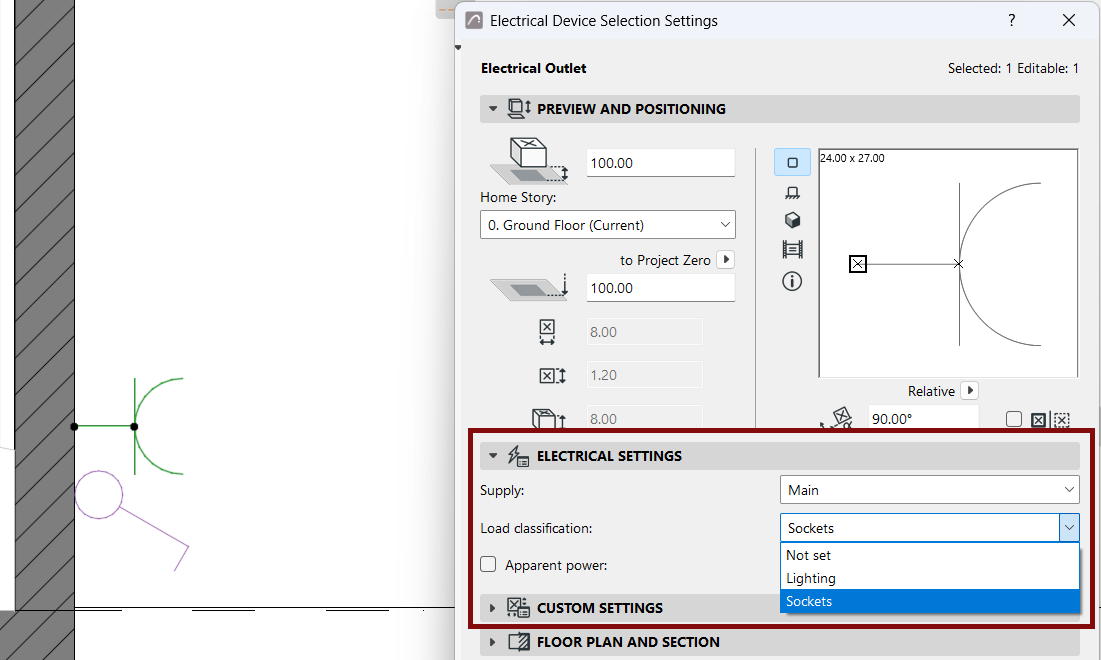Click the Floor Plan and Section icon

pyautogui.click(x=519, y=642)
